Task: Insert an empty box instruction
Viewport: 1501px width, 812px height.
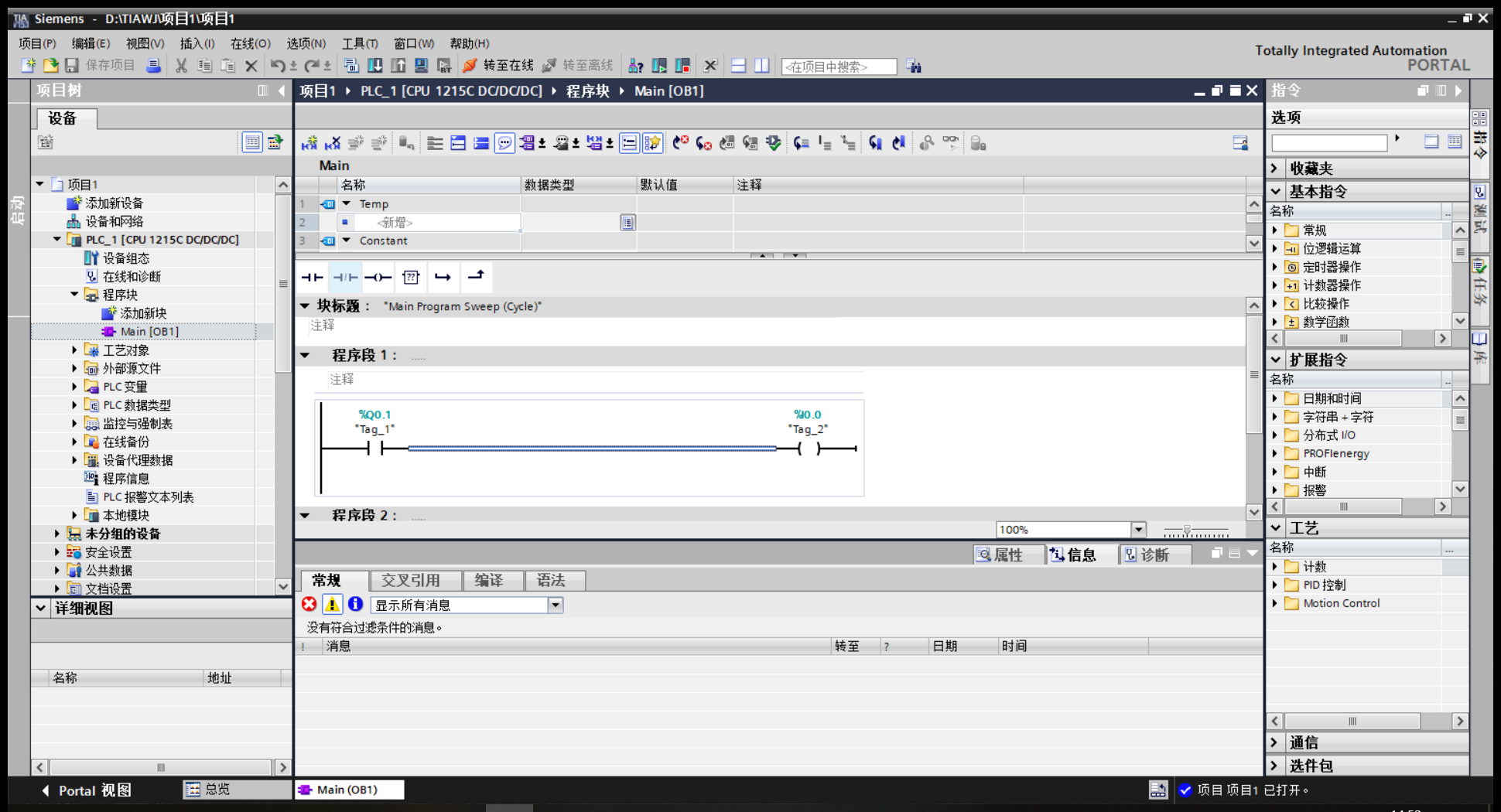Action: tap(411, 277)
